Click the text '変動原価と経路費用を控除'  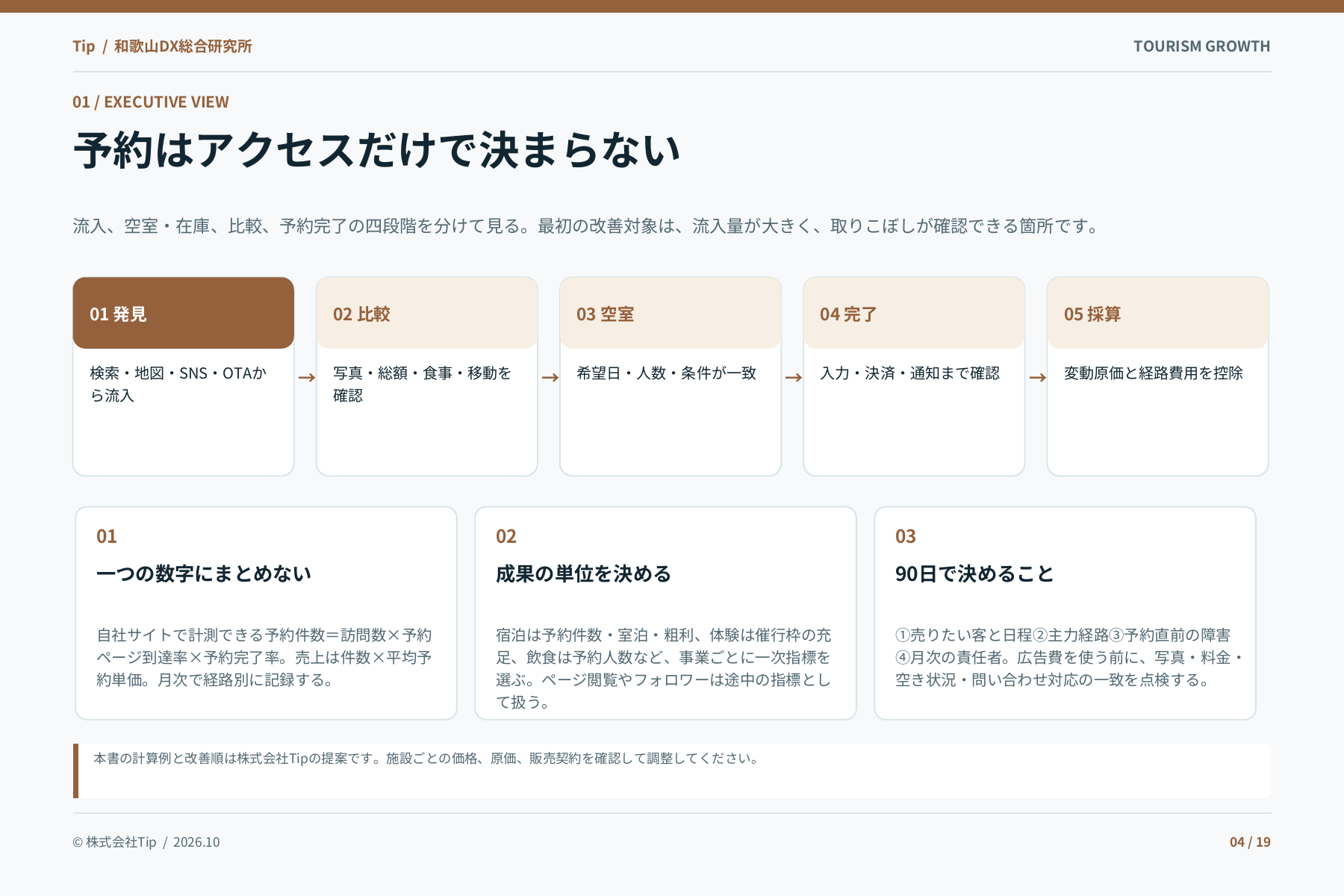pyautogui.click(x=1153, y=373)
